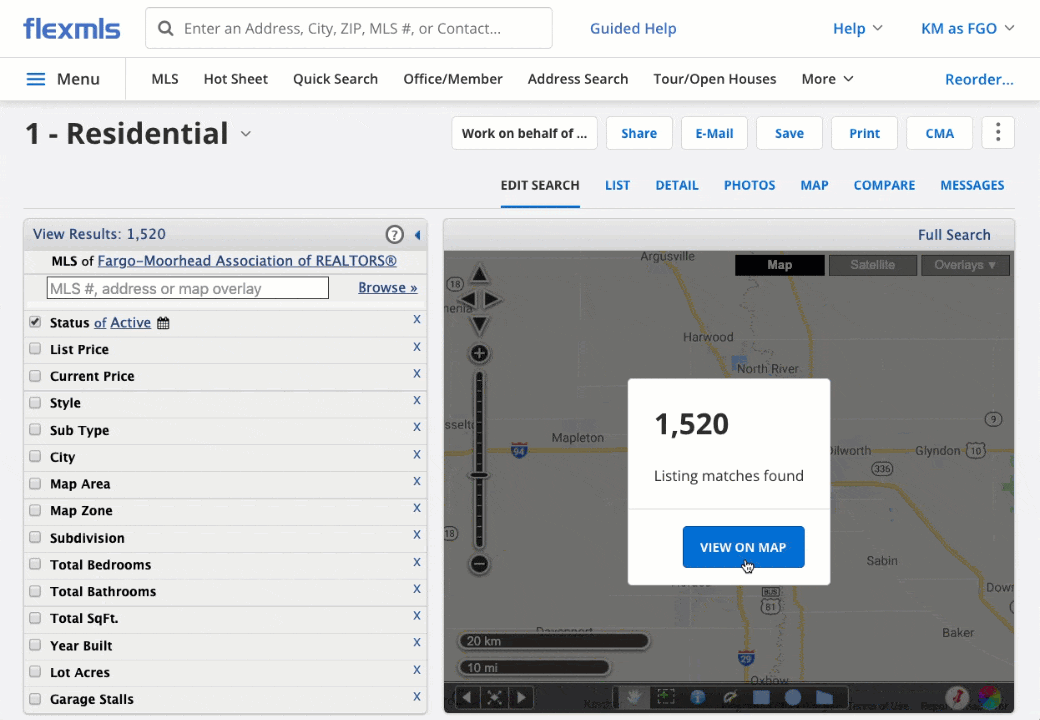The height and width of the screenshot is (720, 1040).
Task: Click the help question mark near View Results
Action: pyautogui.click(x=394, y=234)
